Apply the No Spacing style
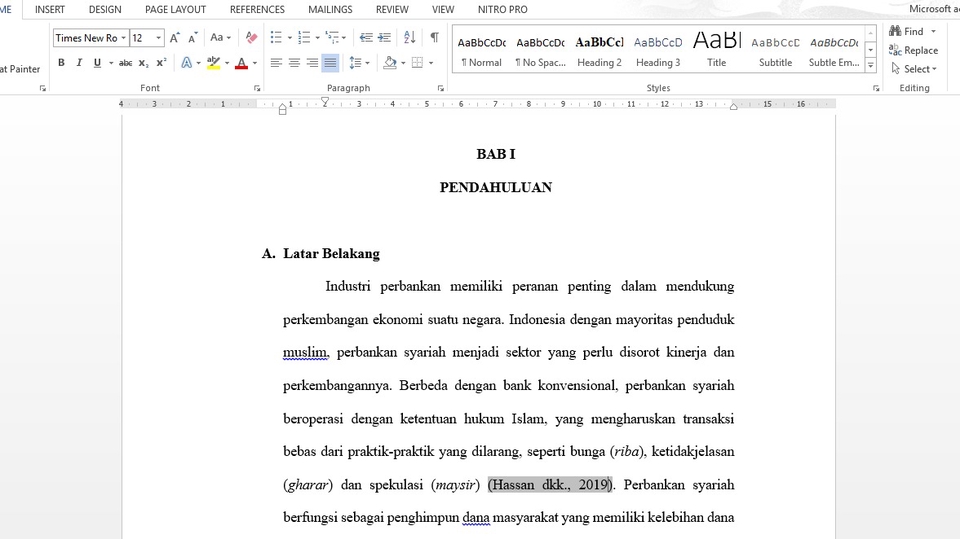Screen dimensions: 960x539 click(540, 50)
